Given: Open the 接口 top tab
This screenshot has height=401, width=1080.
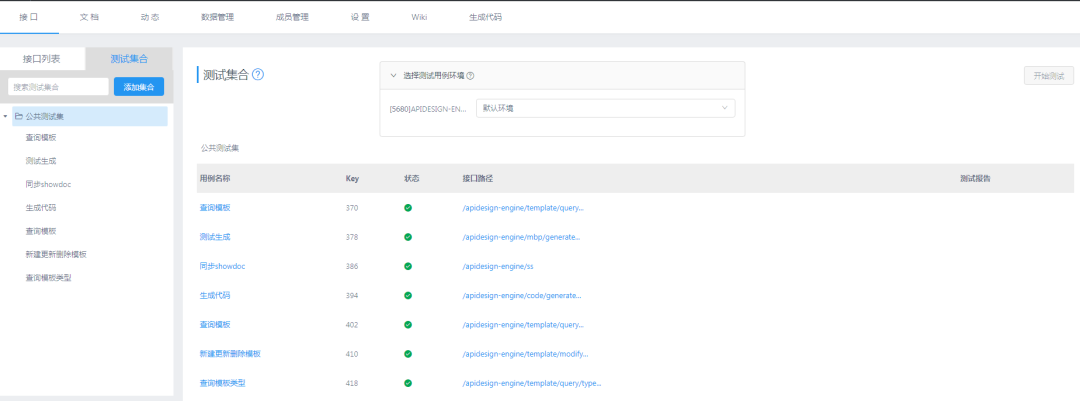Looking at the screenshot, I should point(29,17).
